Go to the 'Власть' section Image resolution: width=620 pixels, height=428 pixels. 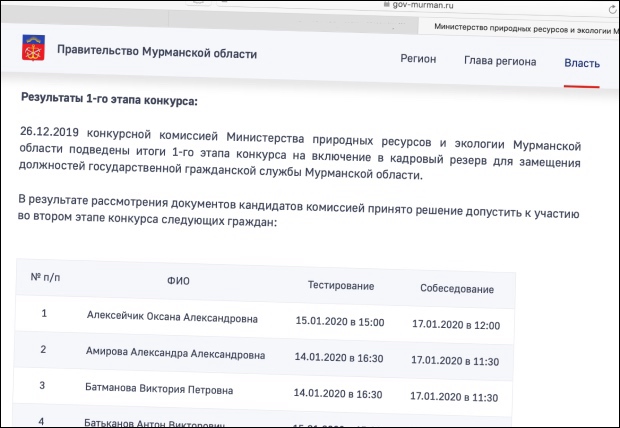[581, 64]
